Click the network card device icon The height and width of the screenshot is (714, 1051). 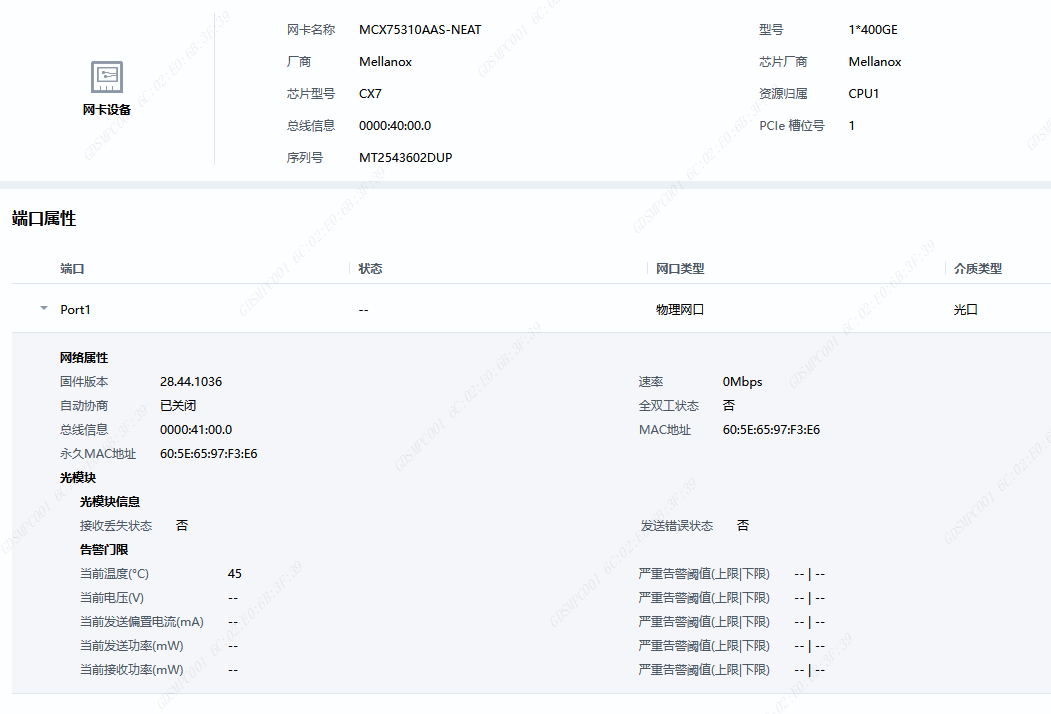[x=107, y=76]
